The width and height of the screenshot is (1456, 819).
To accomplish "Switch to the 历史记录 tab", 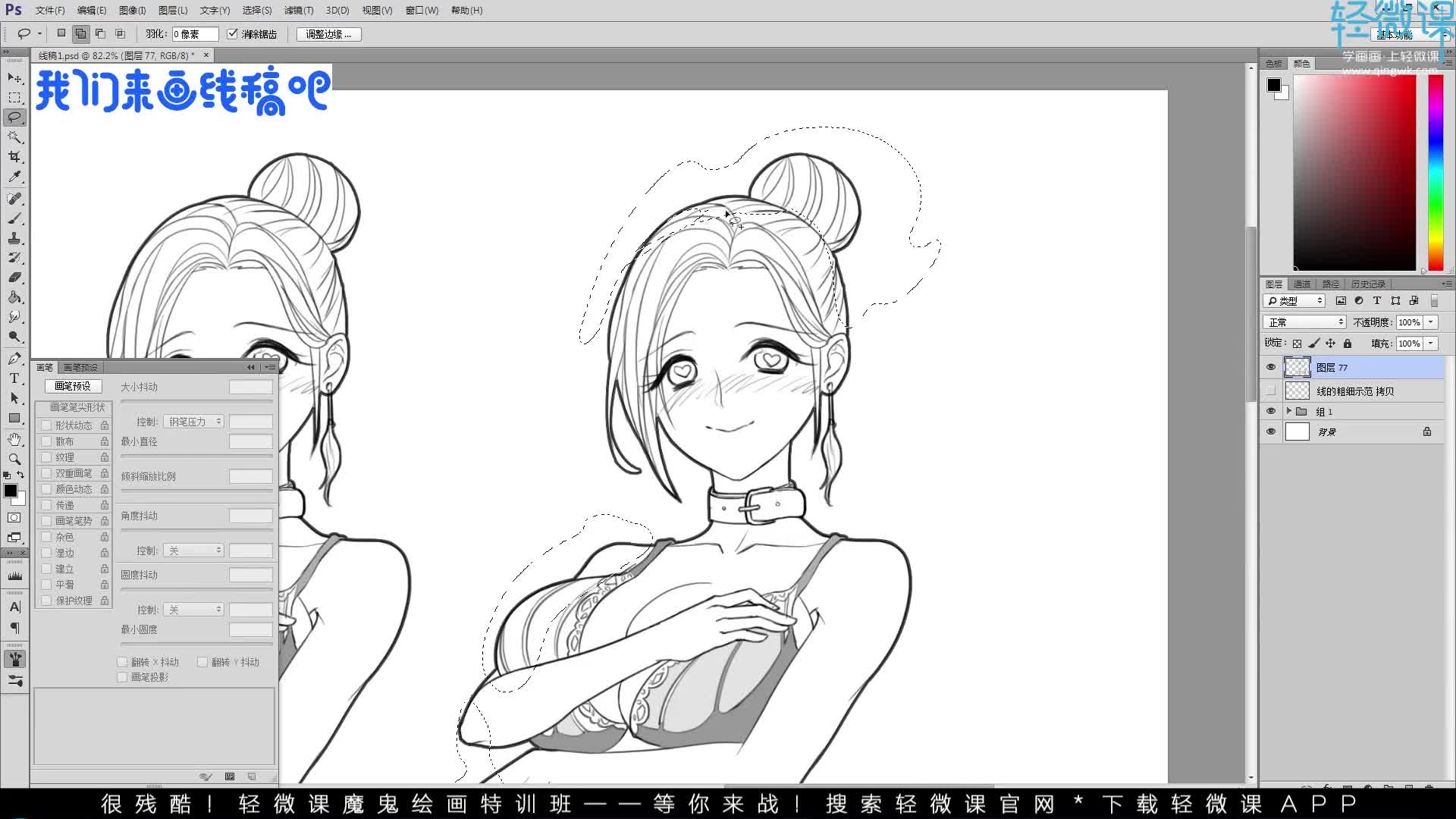I will (1367, 284).
